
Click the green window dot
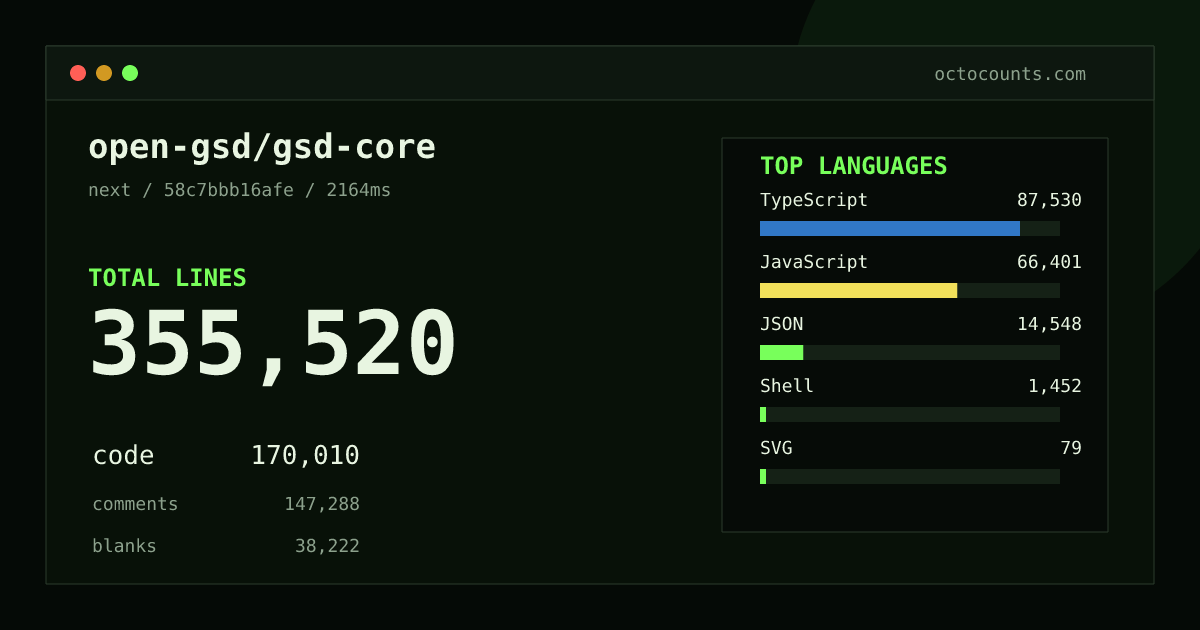tap(130, 73)
